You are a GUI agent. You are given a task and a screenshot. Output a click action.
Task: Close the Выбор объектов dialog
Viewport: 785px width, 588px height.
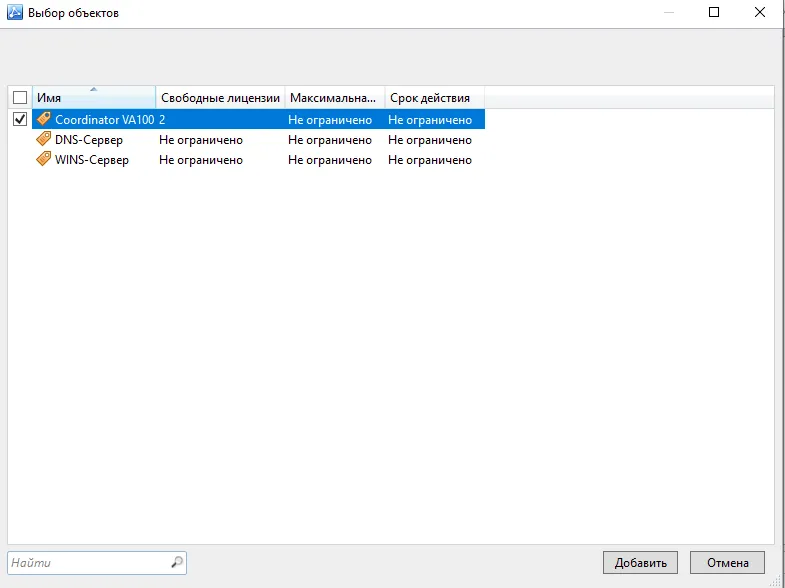tap(759, 12)
